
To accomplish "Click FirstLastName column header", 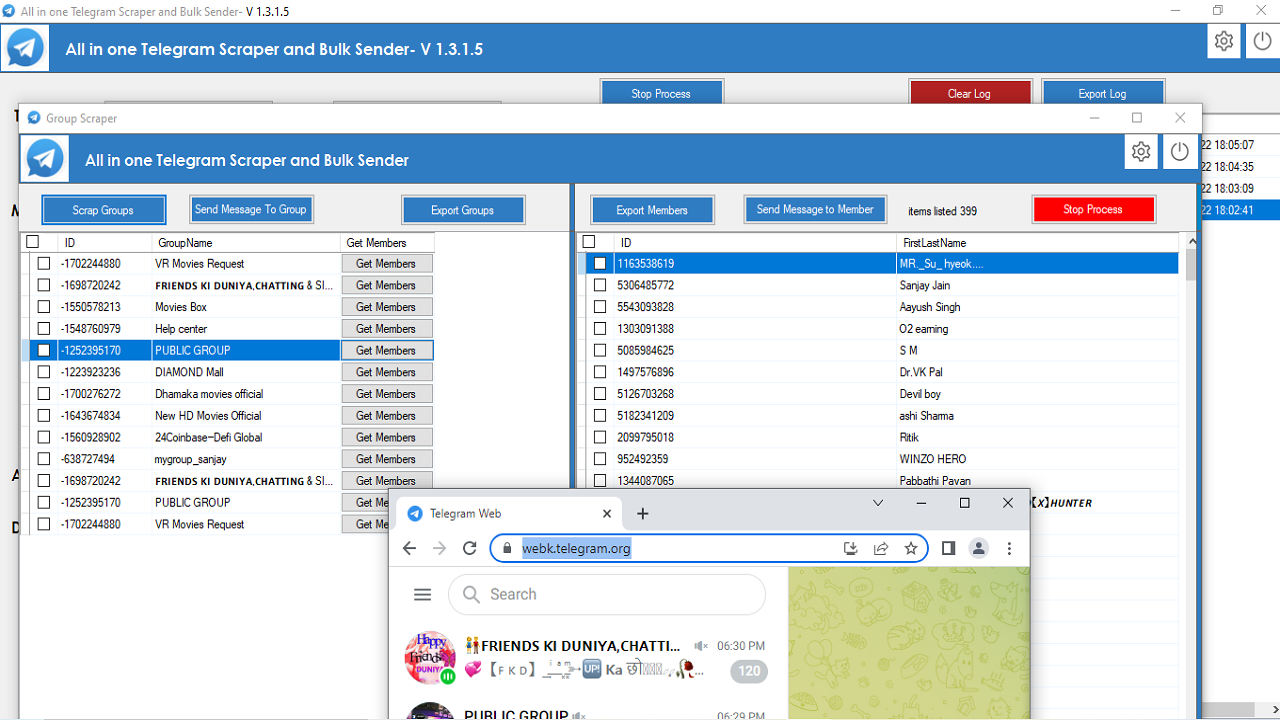I will [x=1038, y=243].
